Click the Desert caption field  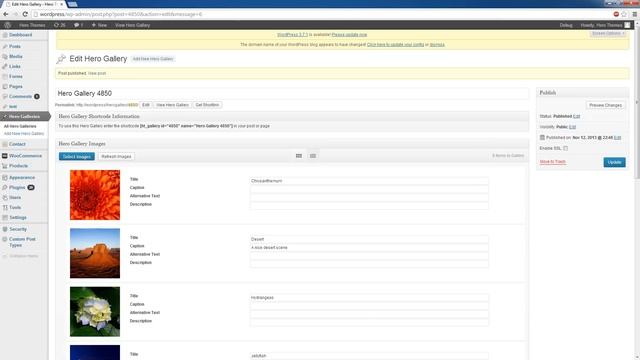tap(369, 248)
